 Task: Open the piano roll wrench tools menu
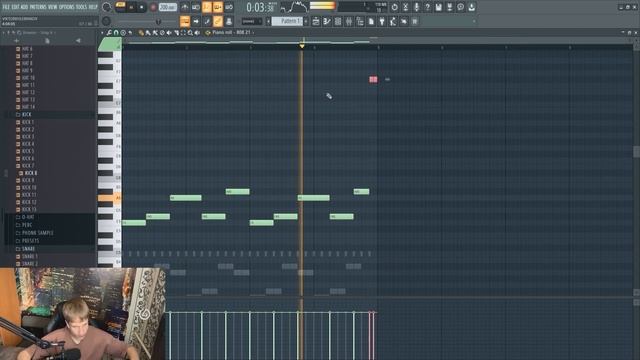[x=109, y=33]
